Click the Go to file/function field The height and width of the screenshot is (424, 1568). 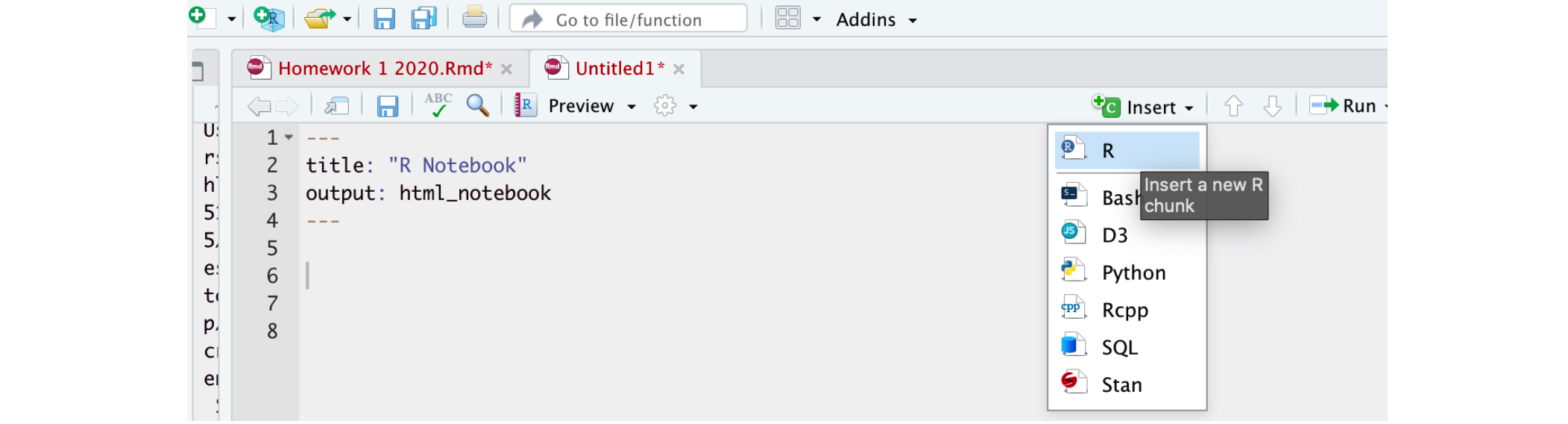click(x=629, y=19)
